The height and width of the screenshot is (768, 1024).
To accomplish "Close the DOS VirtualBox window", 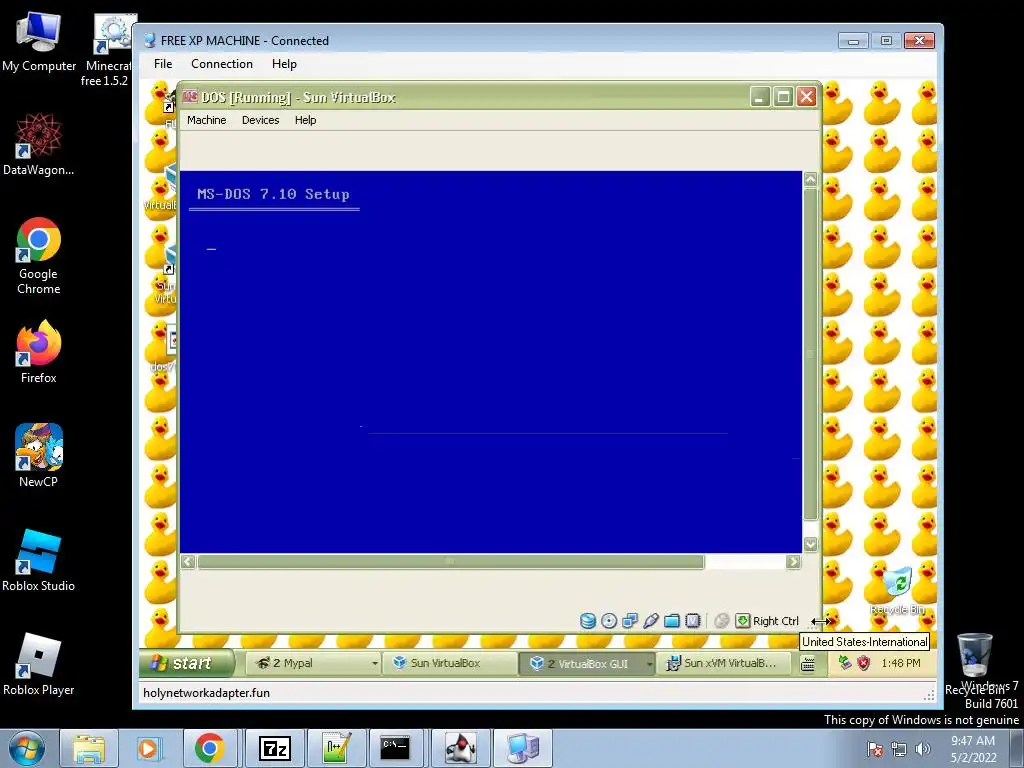I will (807, 97).
